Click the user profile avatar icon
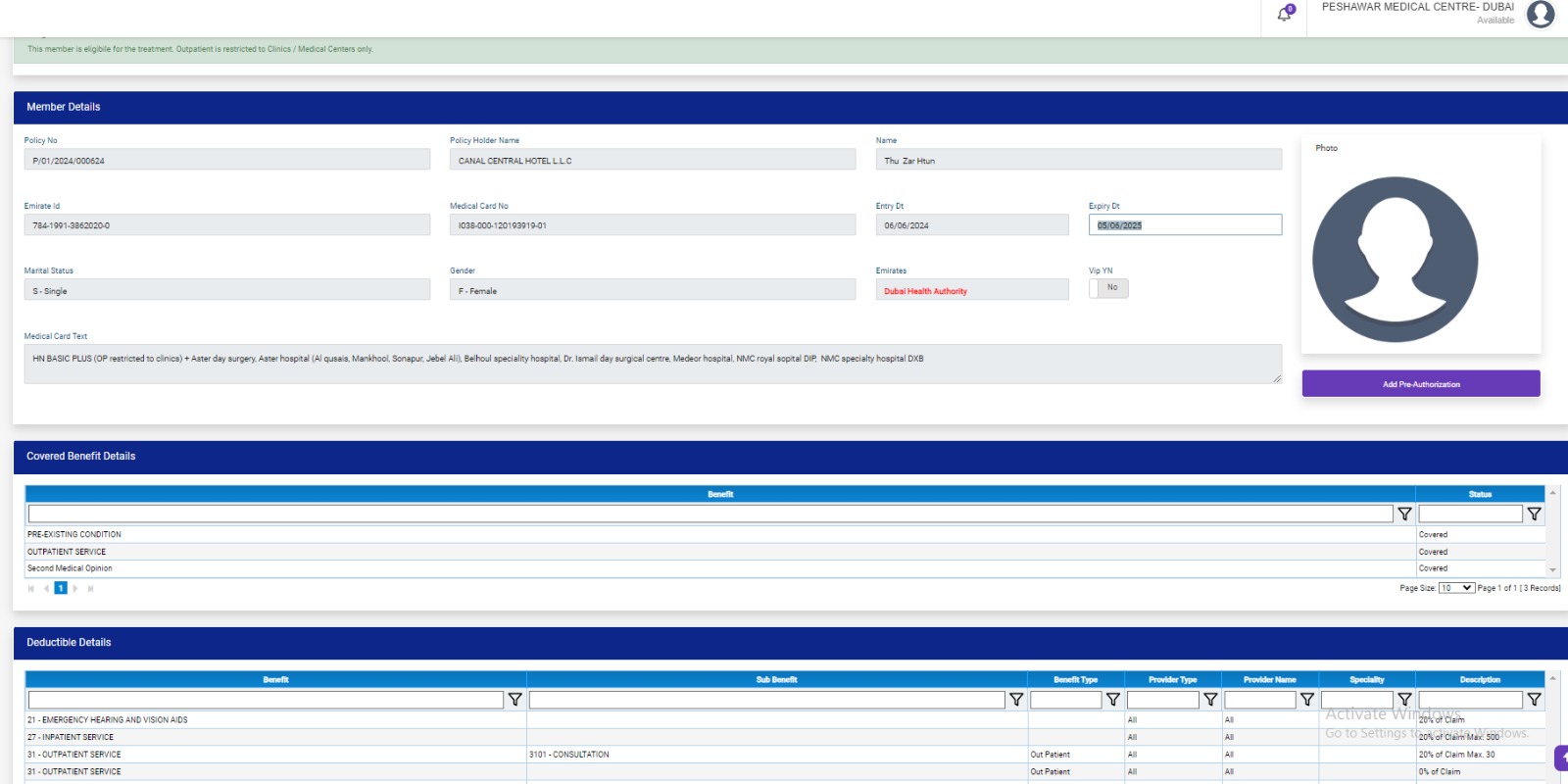The height and width of the screenshot is (784, 1568). point(1541,14)
